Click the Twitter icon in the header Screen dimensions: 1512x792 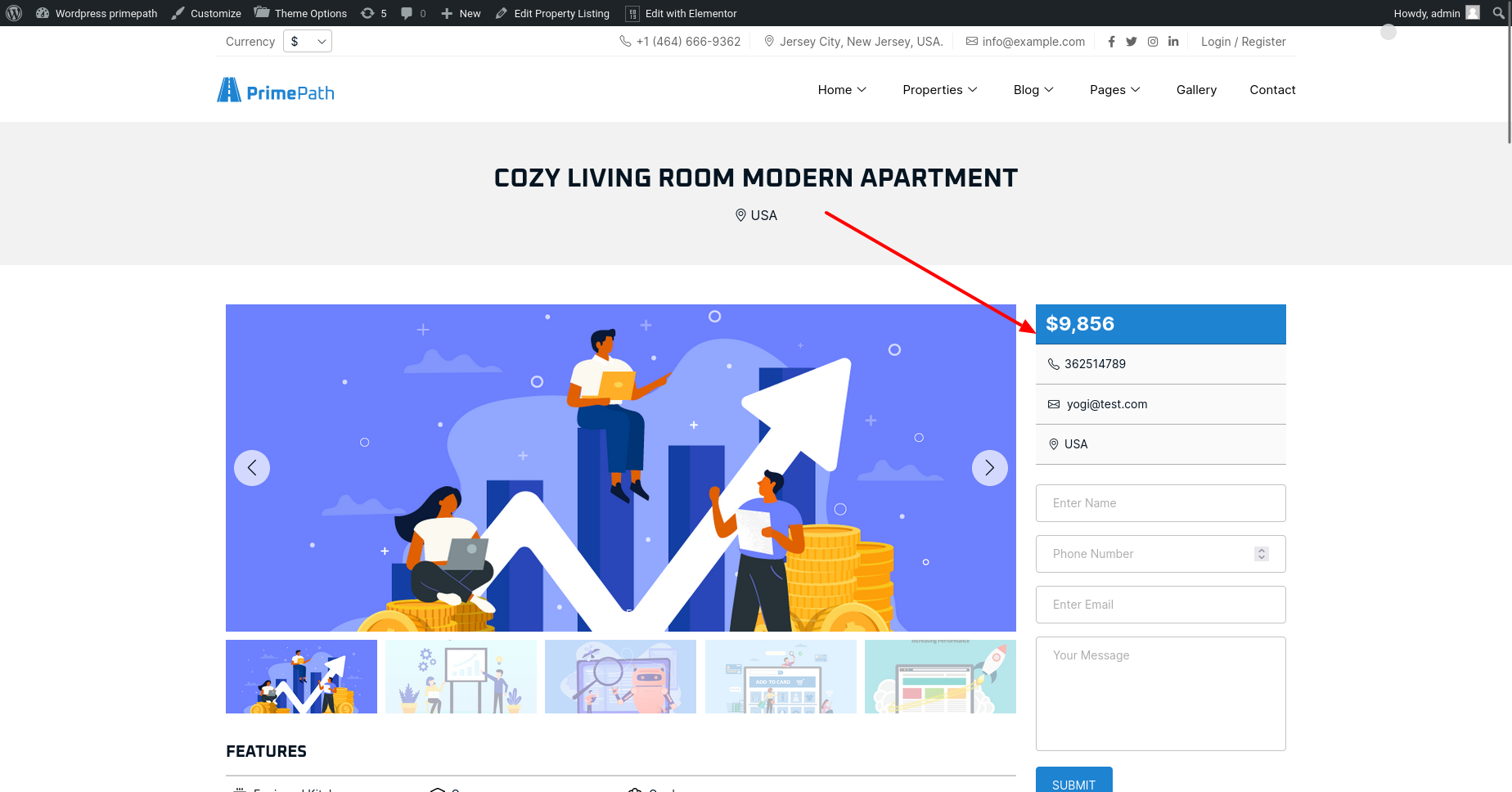pos(1132,42)
